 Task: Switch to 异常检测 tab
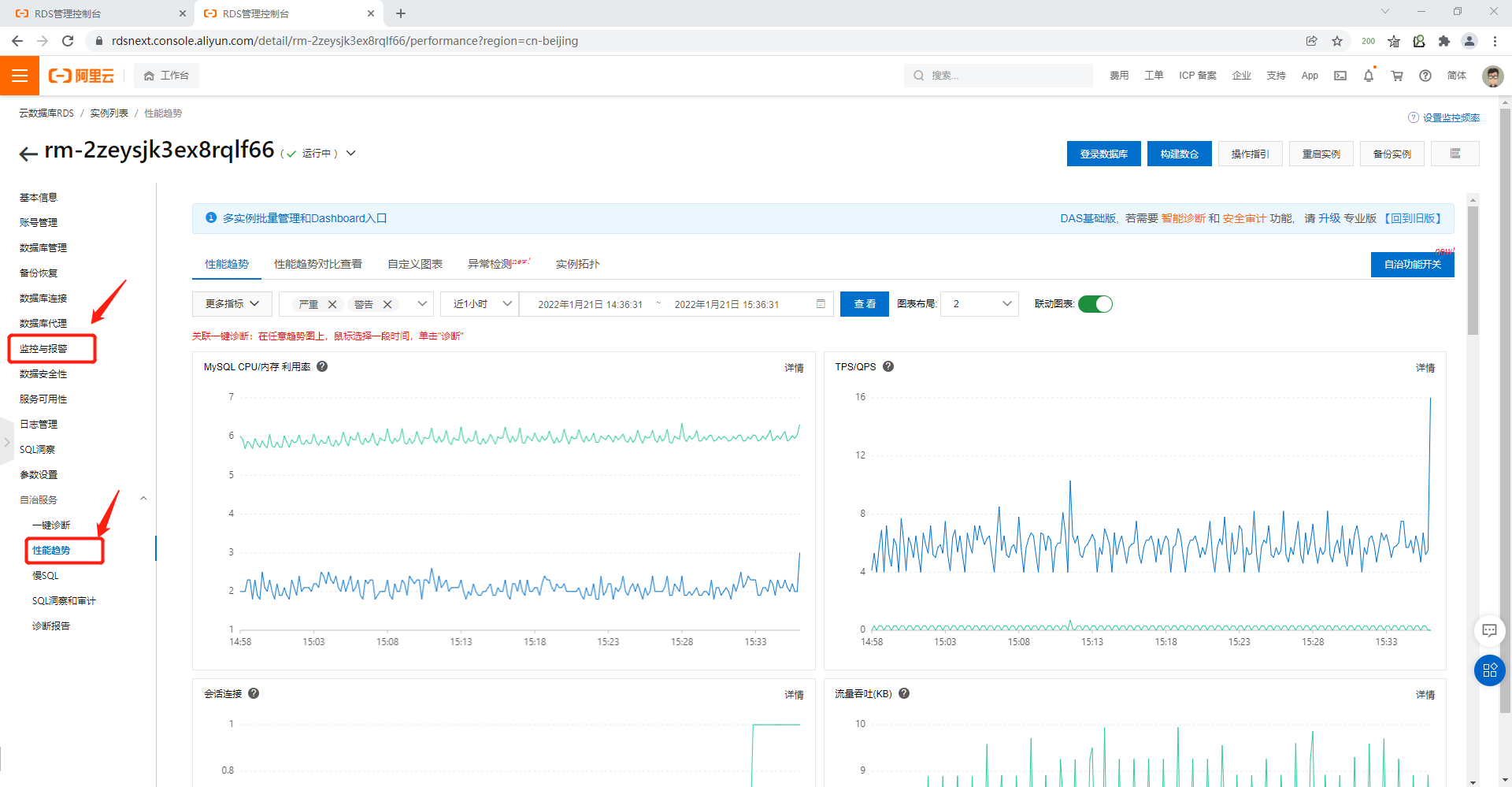[490, 264]
